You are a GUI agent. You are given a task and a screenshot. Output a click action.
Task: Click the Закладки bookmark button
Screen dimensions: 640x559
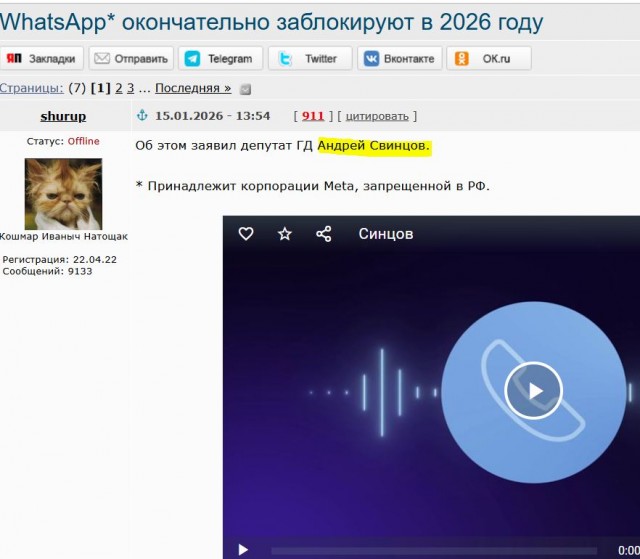point(42,58)
